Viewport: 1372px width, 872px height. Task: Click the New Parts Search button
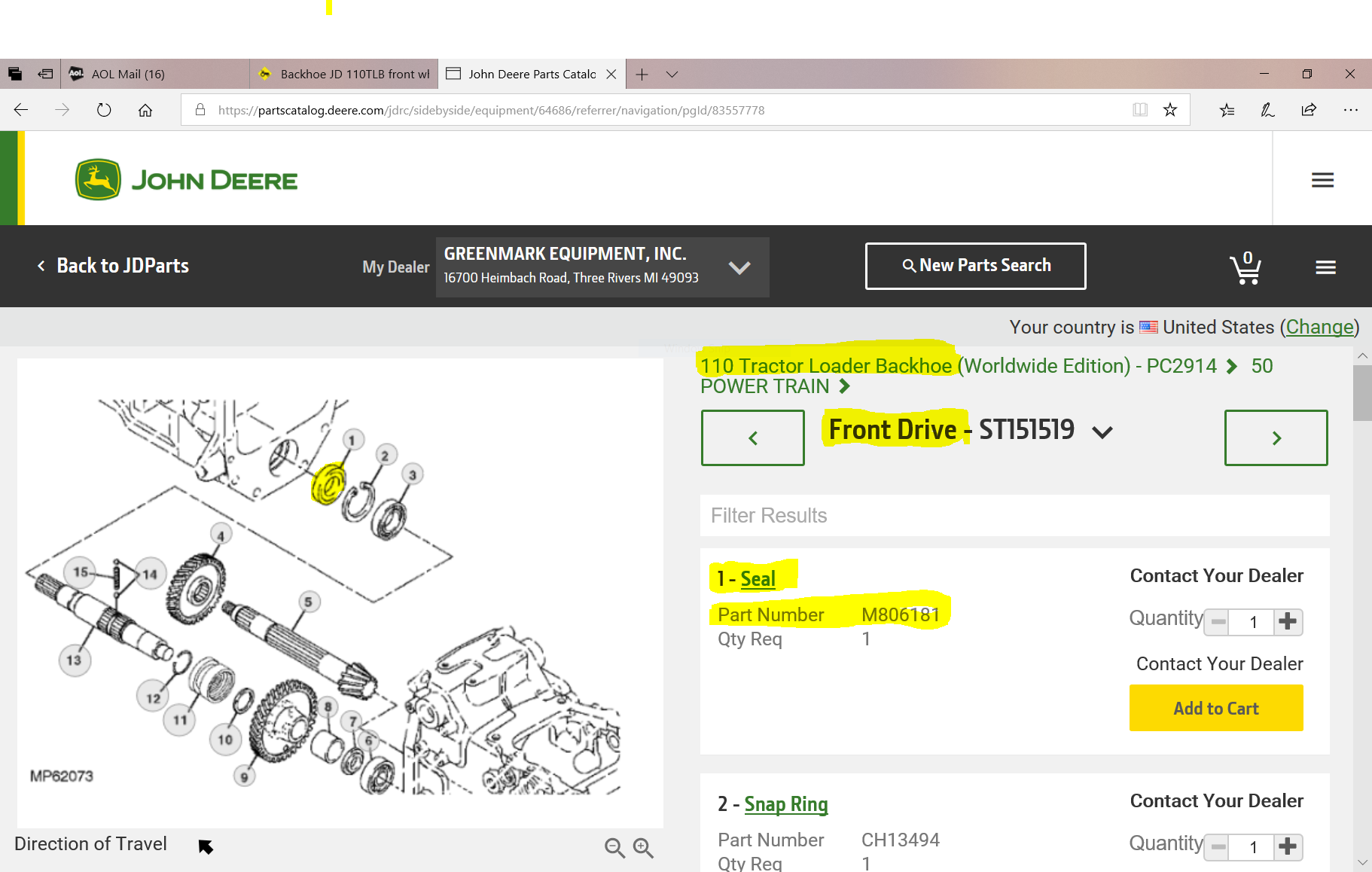pos(975,266)
